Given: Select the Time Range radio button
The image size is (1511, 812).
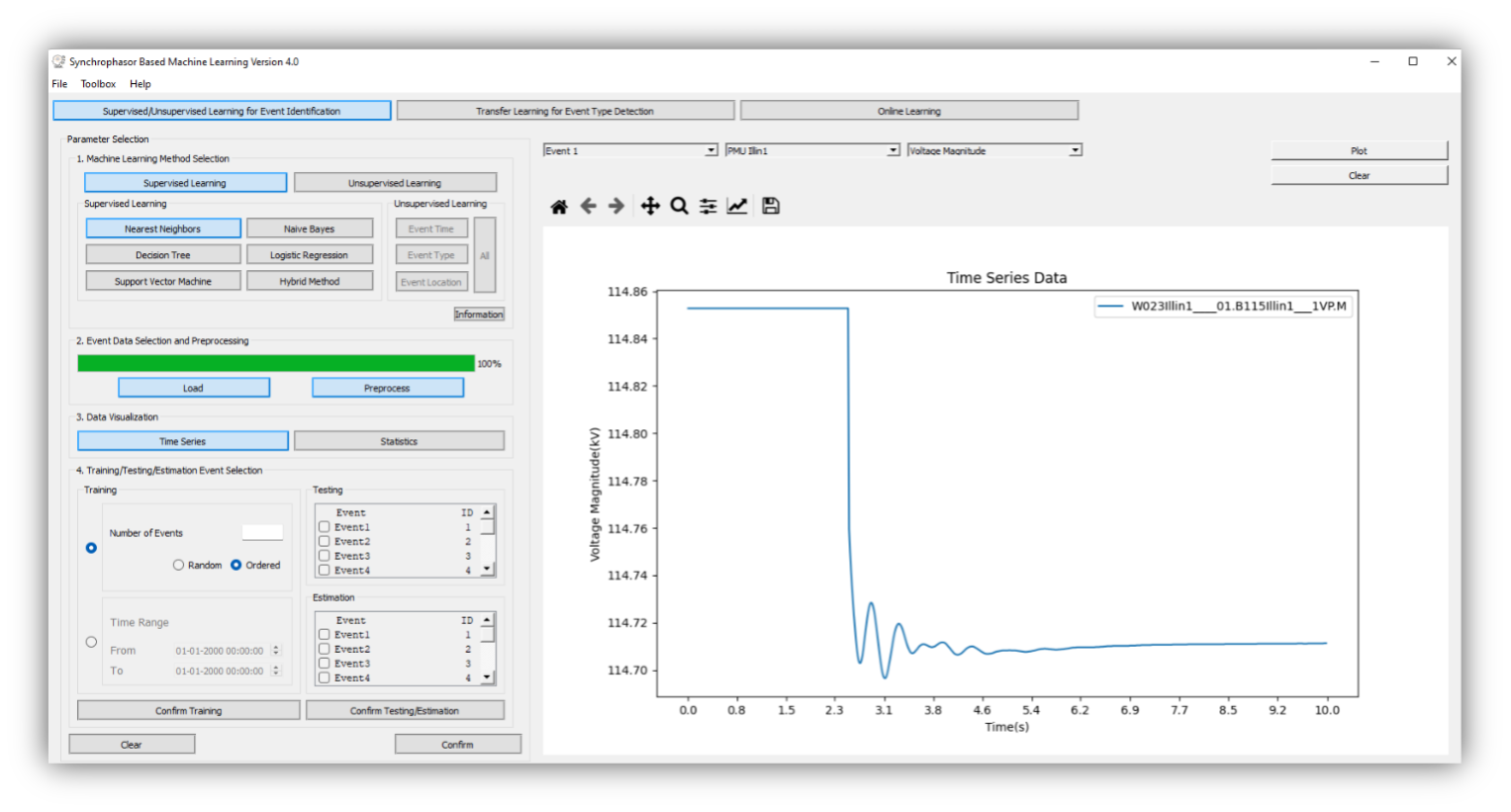Looking at the screenshot, I should (91, 642).
